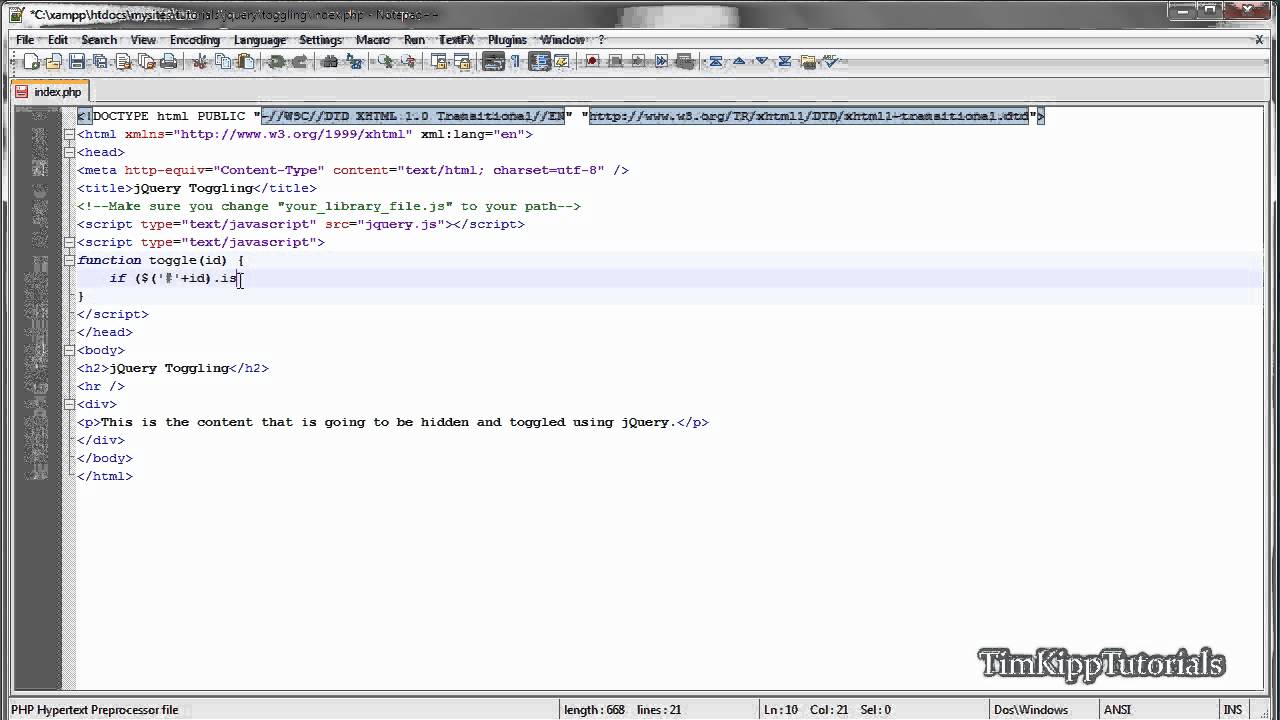The width and height of the screenshot is (1280, 720).
Task: Close the document with the menu bar X
Action: (1260, 40)
